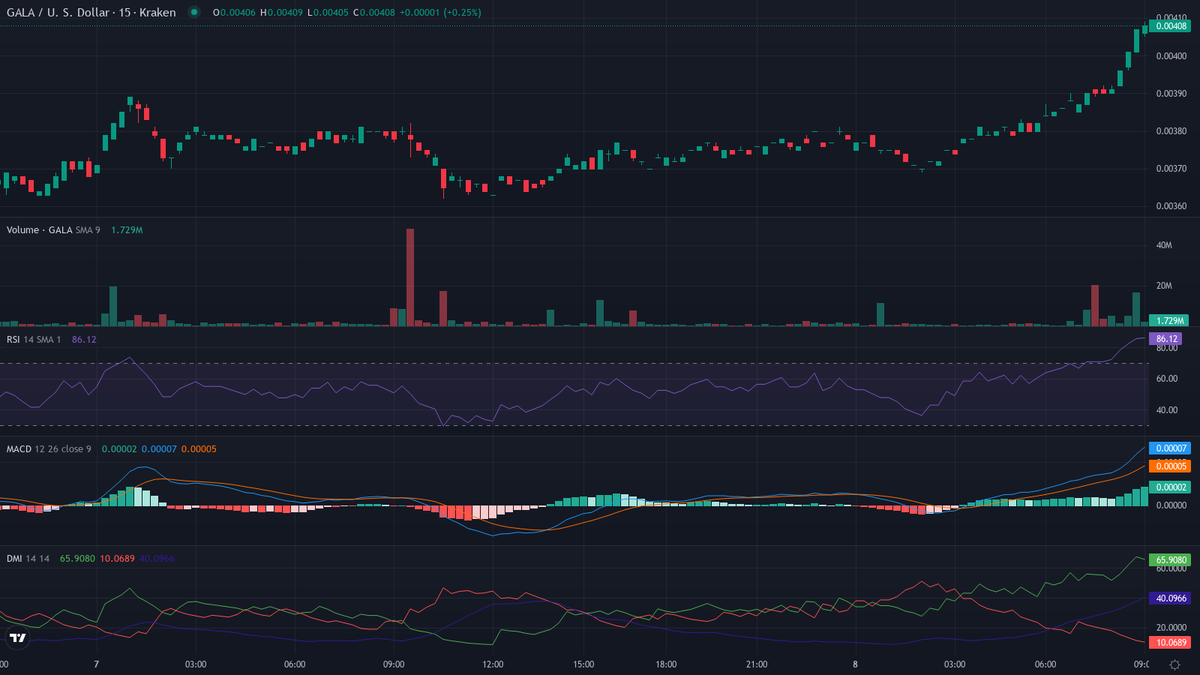Screen dimensions: 1200x675
Task: Click the 15:00 time axis label
Action: (585, 663)
